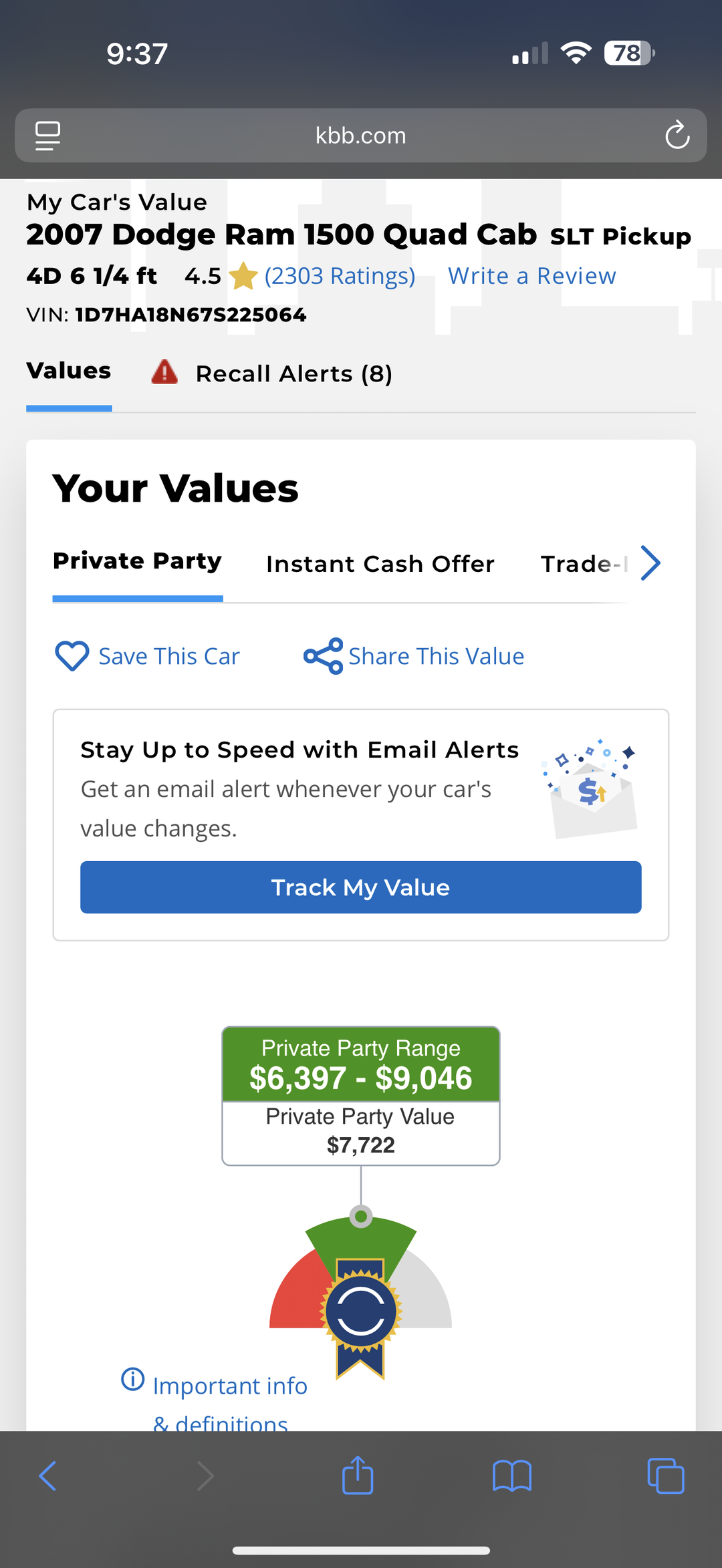The image size is (722, 1568).
Task: Open the Write a Review link
Action: pos(531,276)
